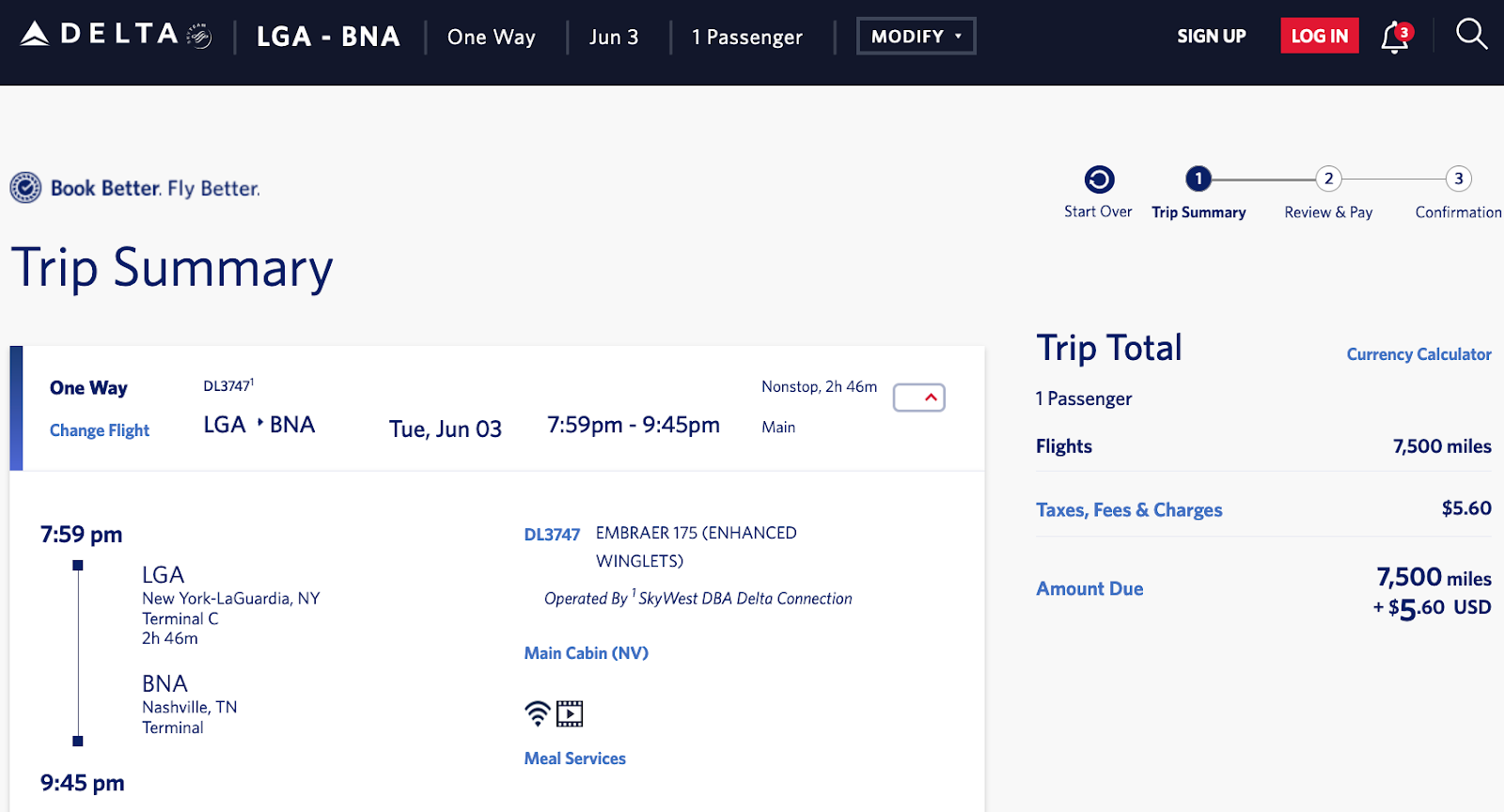Image resolution: width=1504 pixels, height=812 pixels.
Task: Click the red LOG IN button
Action: (x=1319, y=37)
